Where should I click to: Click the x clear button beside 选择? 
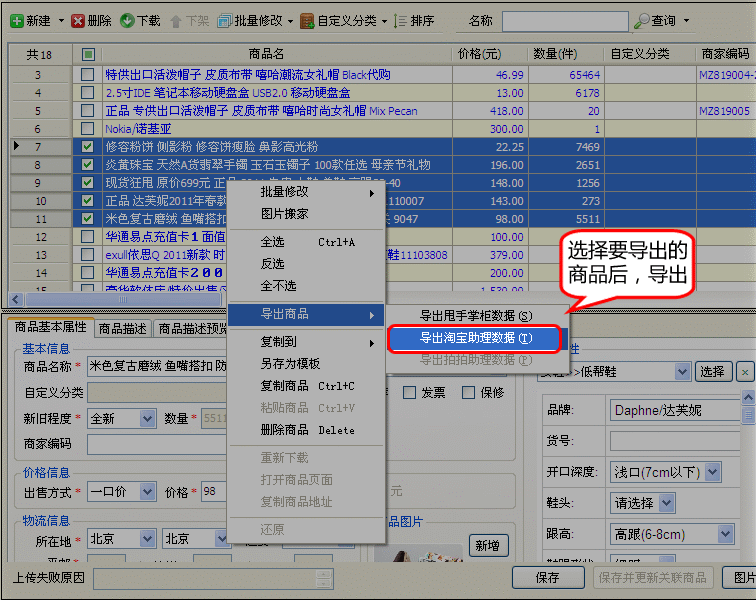745,372
